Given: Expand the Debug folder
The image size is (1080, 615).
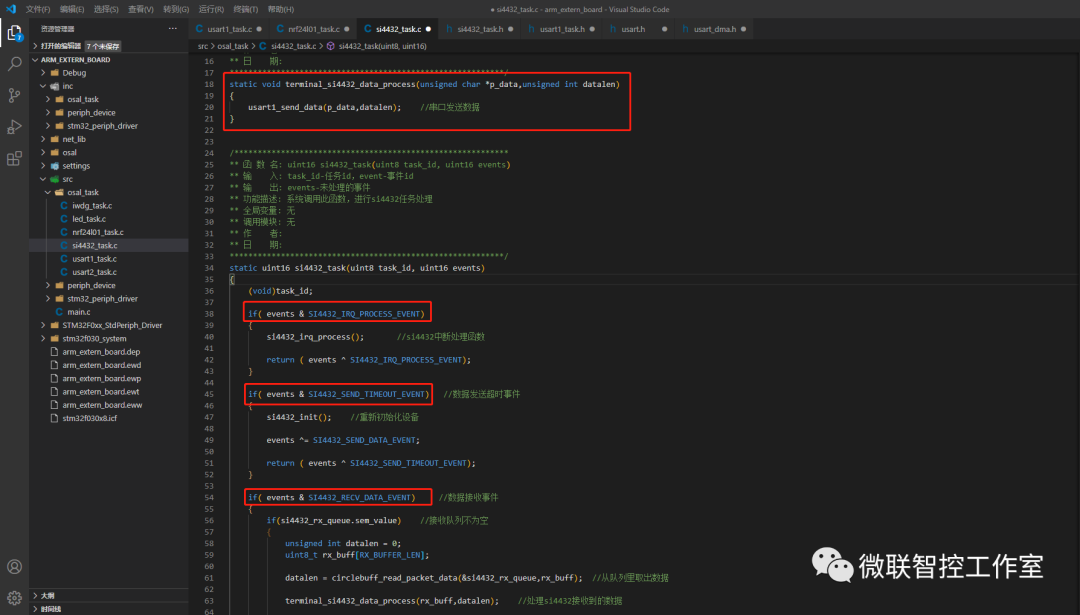Looking at the screenshot, I should tap(73, 73).
